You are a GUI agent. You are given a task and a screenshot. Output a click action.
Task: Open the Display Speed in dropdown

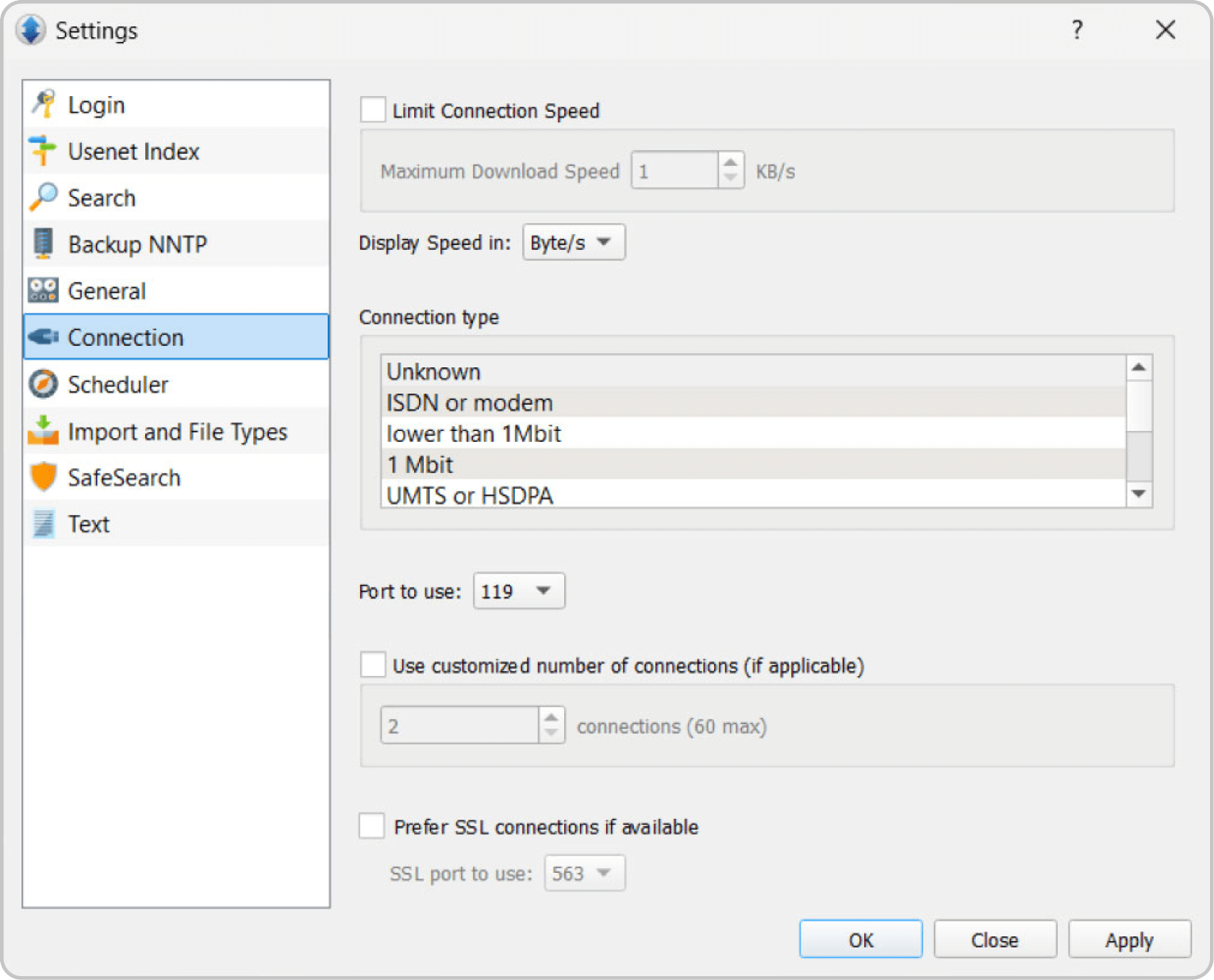coord(573,242)
